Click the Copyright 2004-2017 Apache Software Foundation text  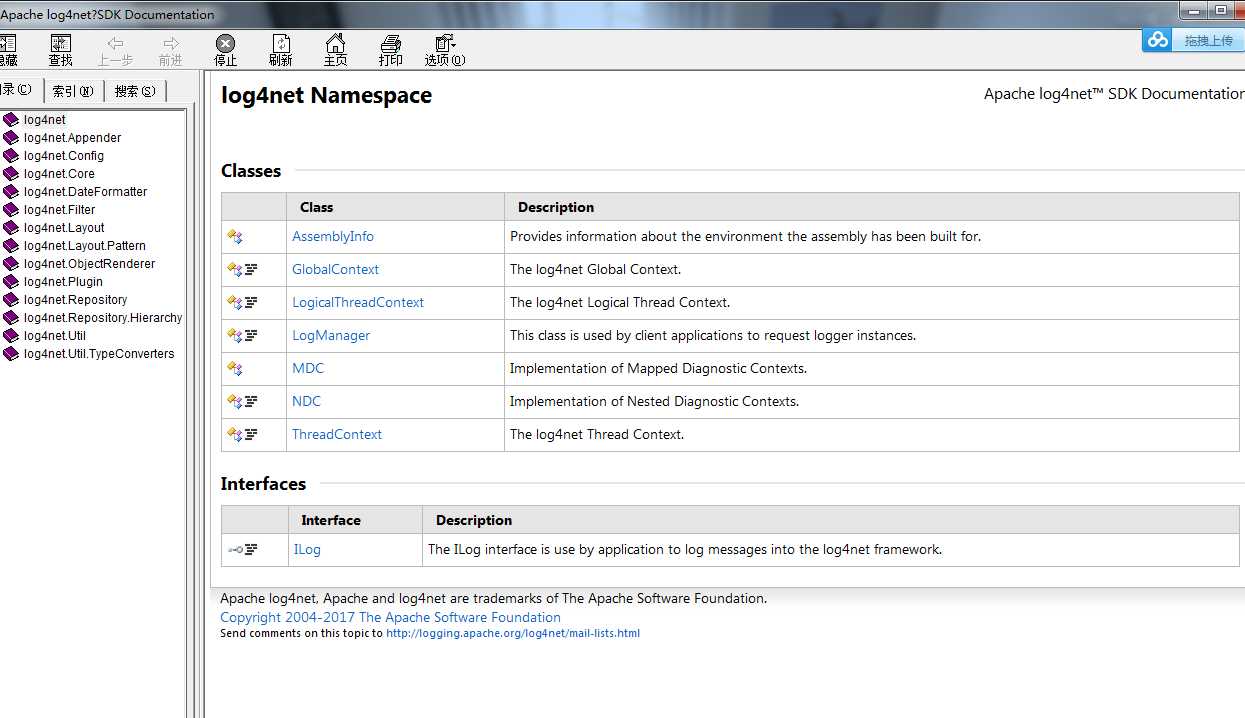click(390, 617)
